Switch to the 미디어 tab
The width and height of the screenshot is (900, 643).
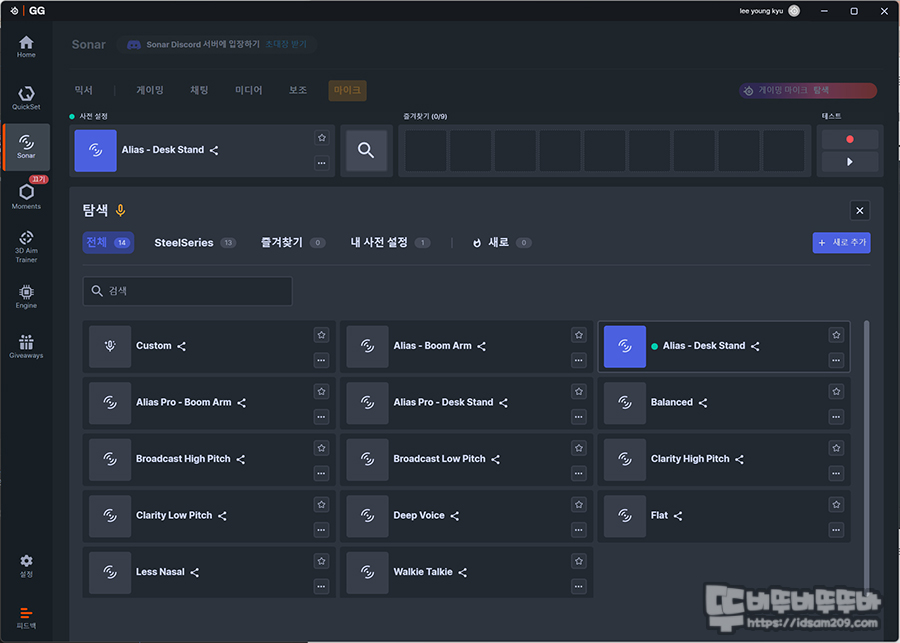[249, 90]
